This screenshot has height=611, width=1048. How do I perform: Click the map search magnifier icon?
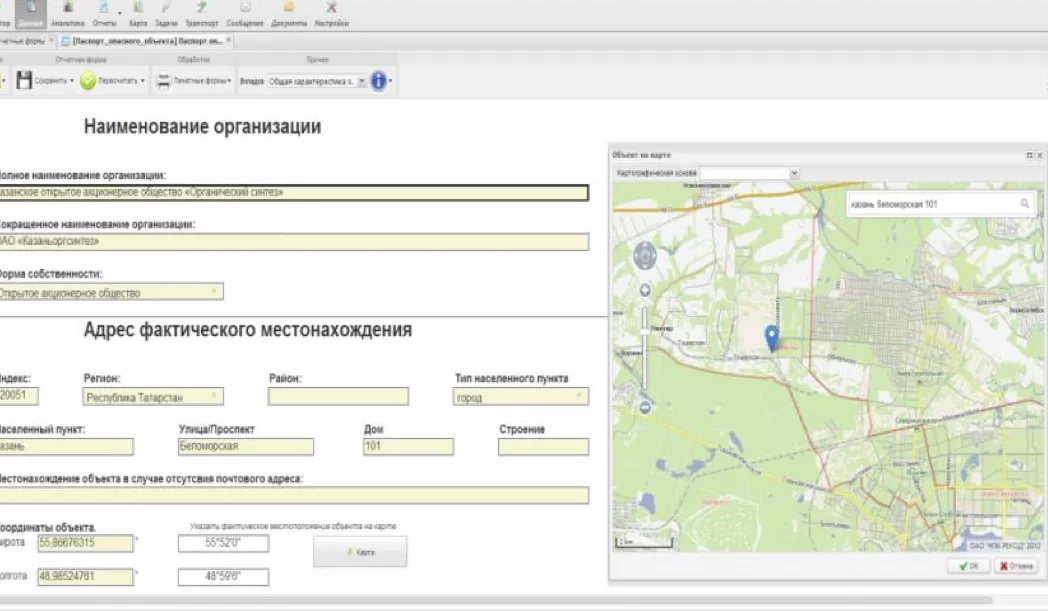point(1025,204)
